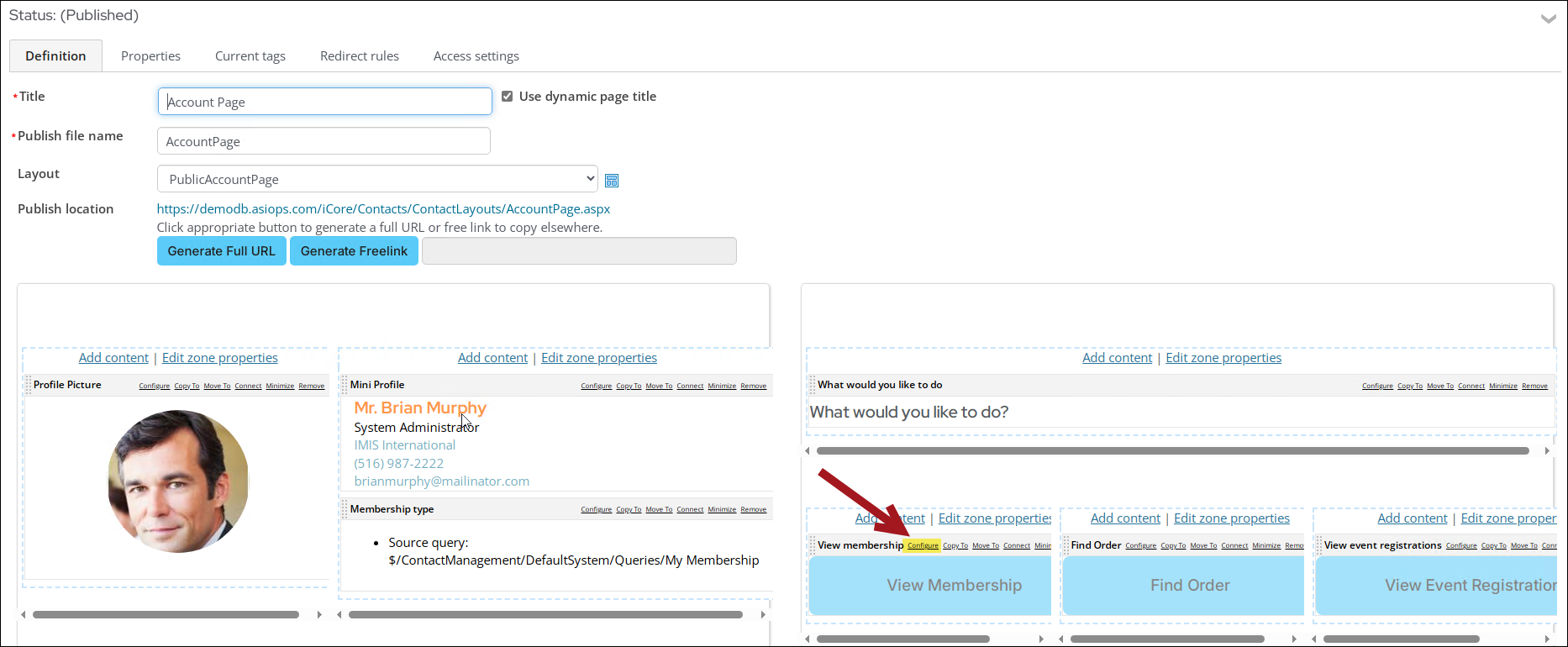Add content to the Mini Profile zone

[x=492, y=357]
